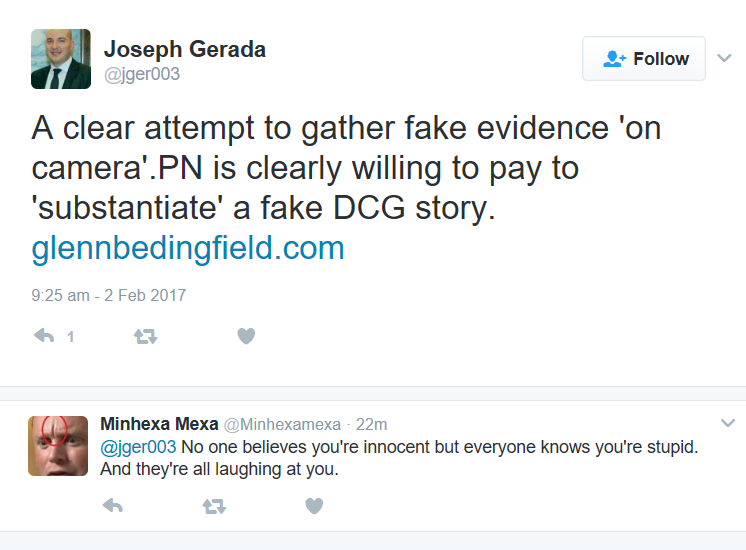Viewport: 746px width, 550px height.
Task: Open Joseph Gerada's profile picture
Action: 60,59
